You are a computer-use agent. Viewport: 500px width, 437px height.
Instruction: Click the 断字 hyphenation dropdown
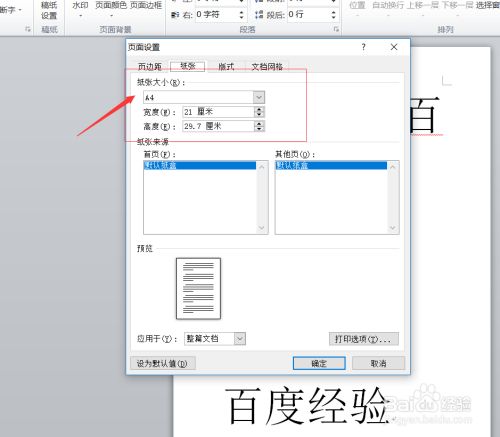(11, 10)
